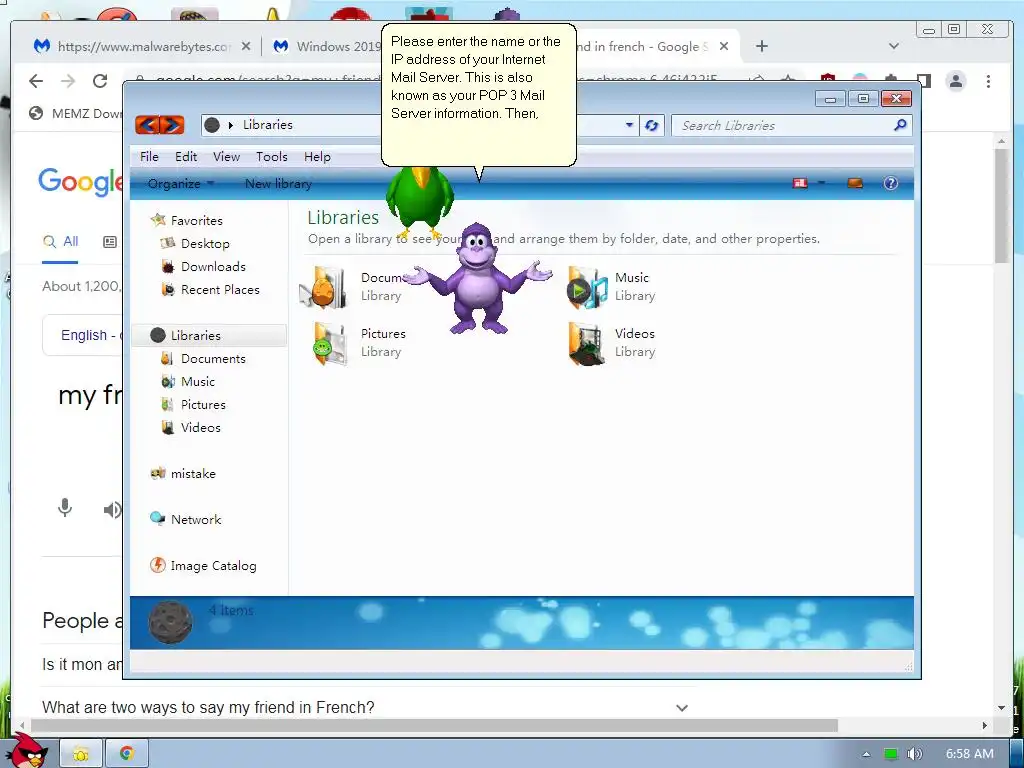Click the Explorer forward arrow button
Screen dimensions: 1024x768
[172, 125]
